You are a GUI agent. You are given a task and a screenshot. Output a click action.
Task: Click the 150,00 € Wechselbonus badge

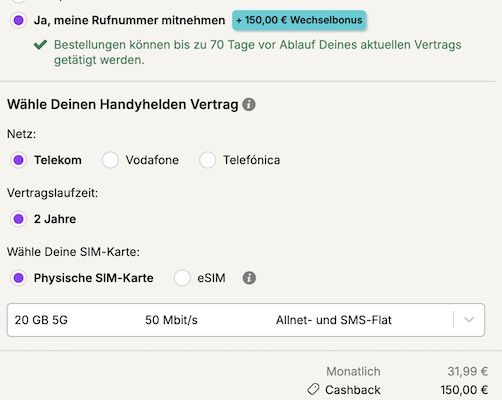click(x=299, y=20)
